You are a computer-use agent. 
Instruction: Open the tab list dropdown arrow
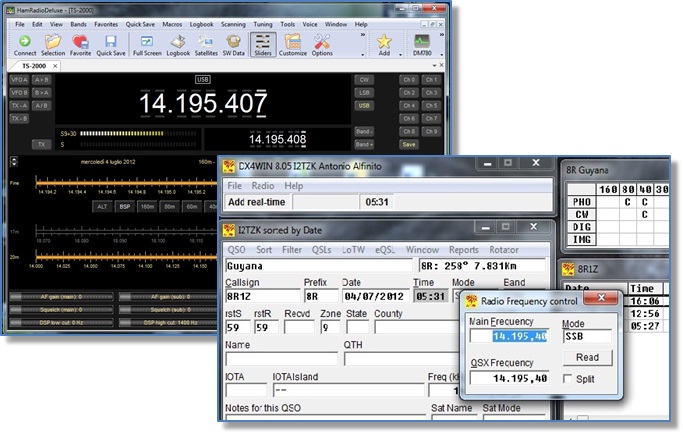[434, 65]
